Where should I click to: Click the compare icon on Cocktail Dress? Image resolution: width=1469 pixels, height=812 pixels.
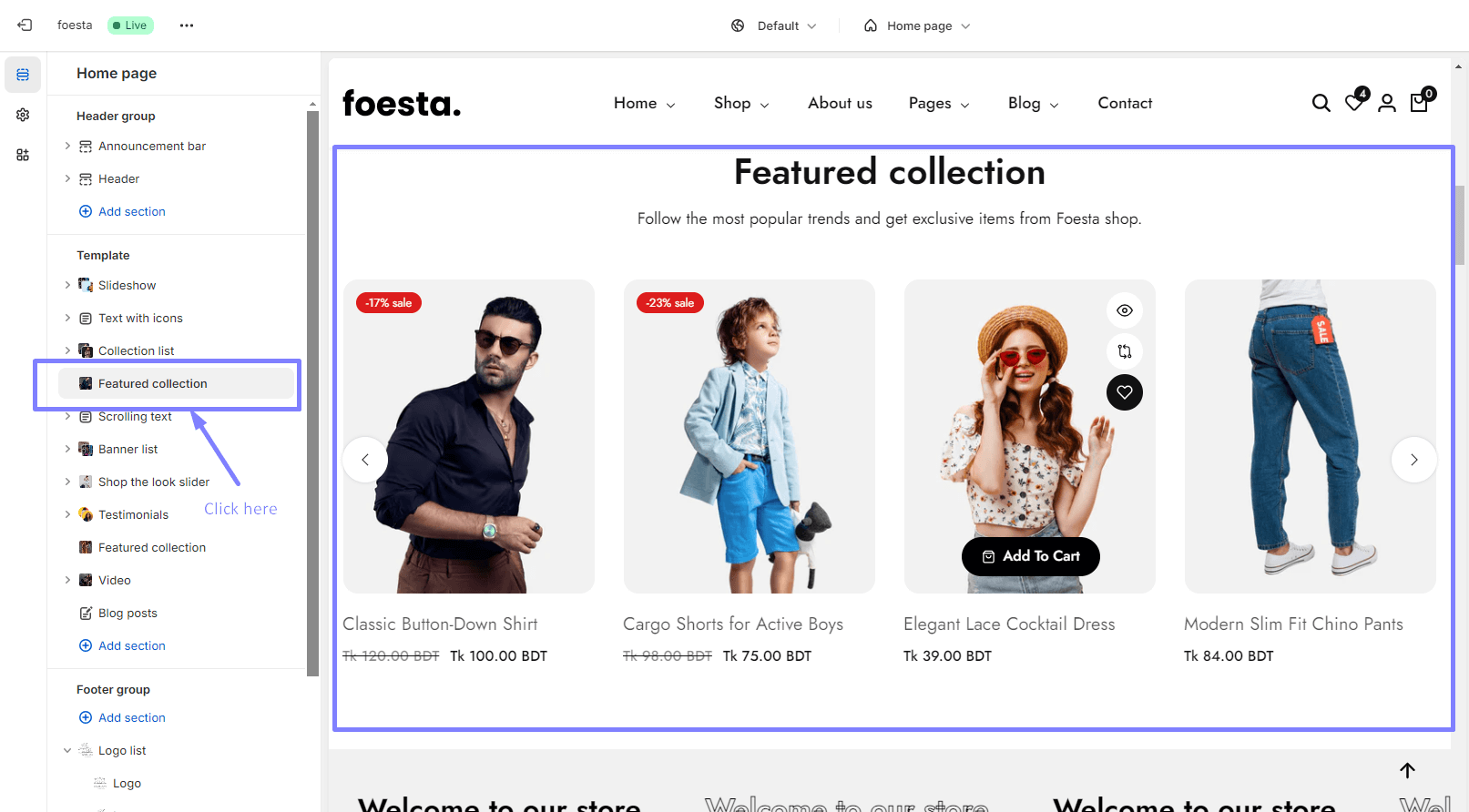click(x=1125, y=351)
